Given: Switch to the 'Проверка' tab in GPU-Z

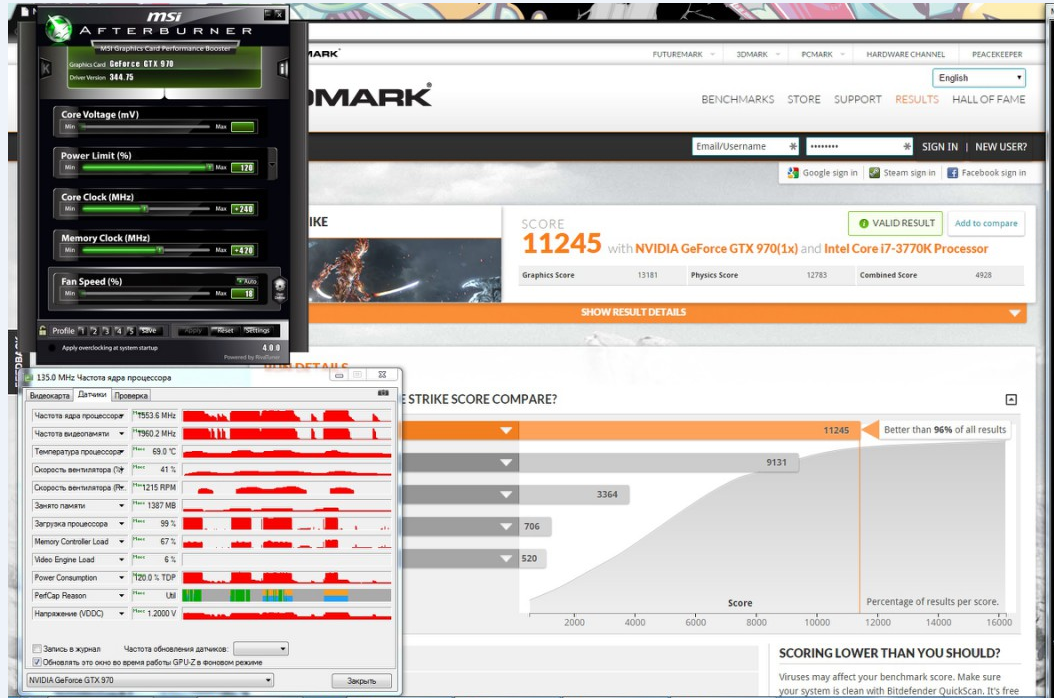Looking at the screenshot, I should click(x=130, y=395).
